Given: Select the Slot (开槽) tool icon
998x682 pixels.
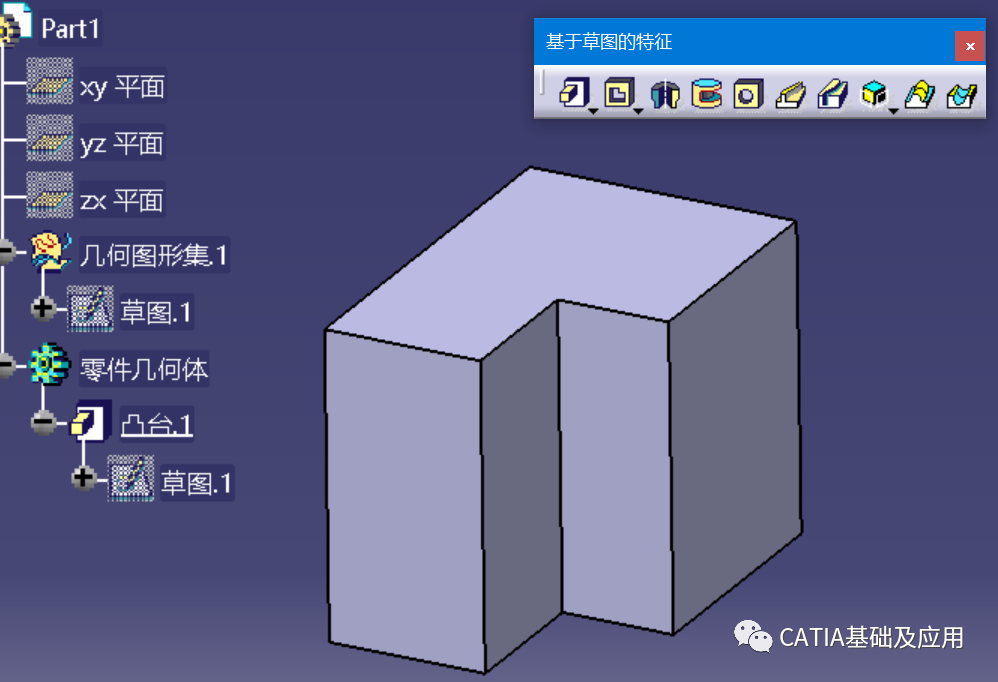Looking at the screenshot, I should (833, 94).
